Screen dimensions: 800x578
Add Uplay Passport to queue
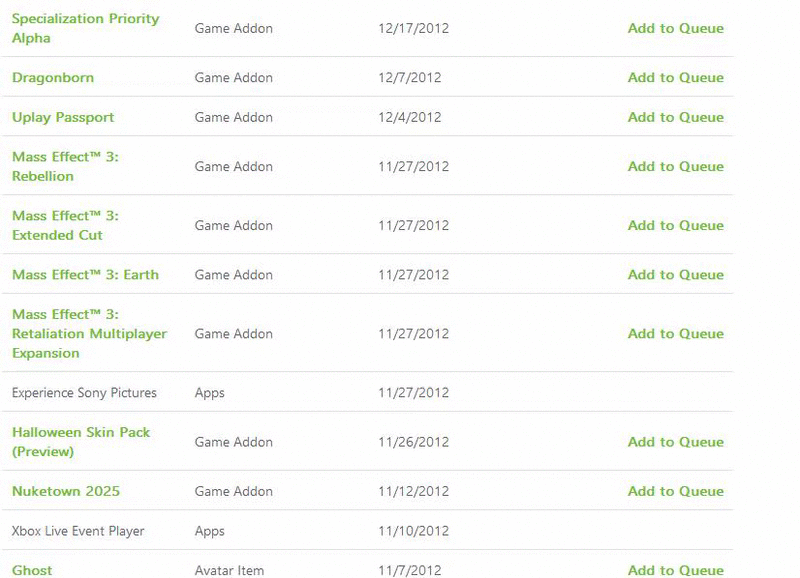676,117
